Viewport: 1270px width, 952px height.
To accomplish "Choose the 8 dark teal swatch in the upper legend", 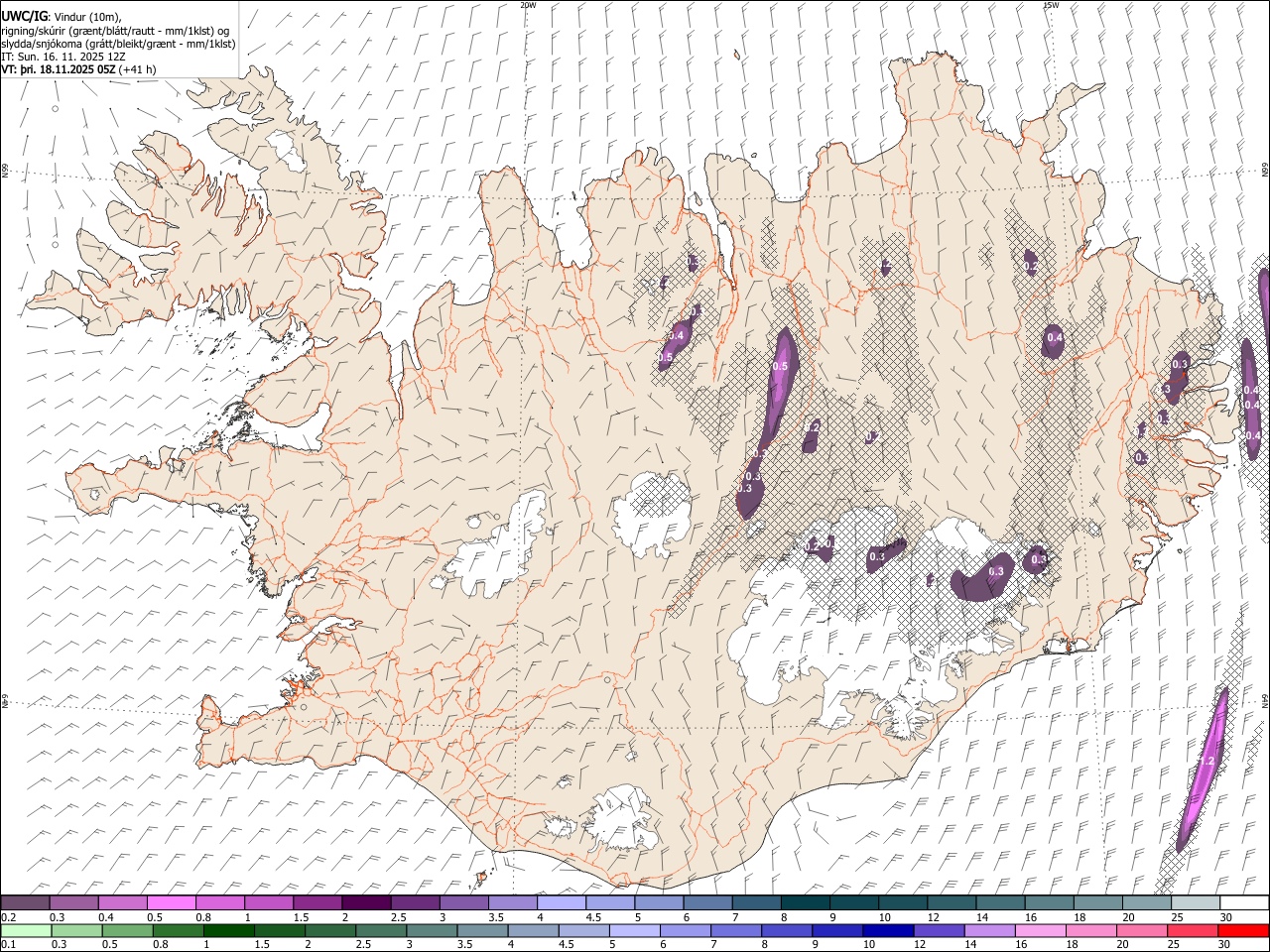I will click(805, 902).
